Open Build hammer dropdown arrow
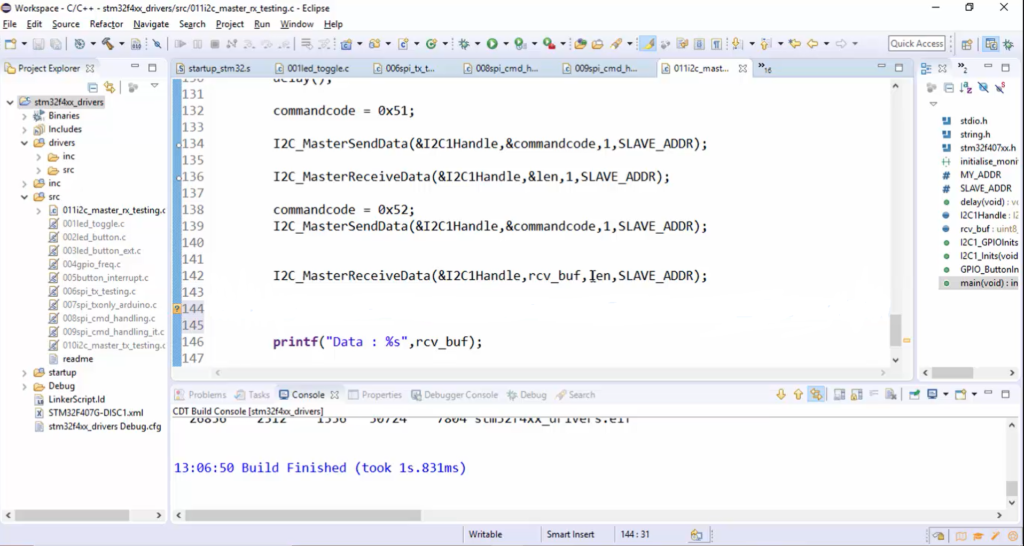1024x546 pixels. point(121,44)
